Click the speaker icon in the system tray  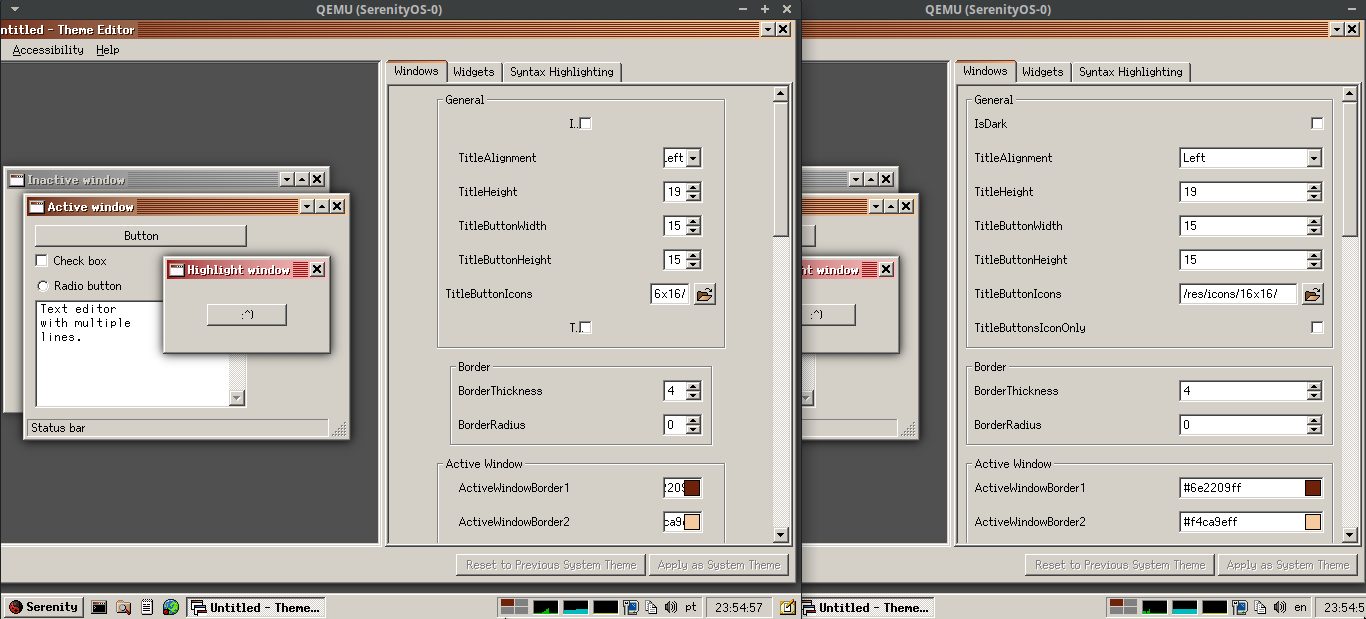pos(671,606)
